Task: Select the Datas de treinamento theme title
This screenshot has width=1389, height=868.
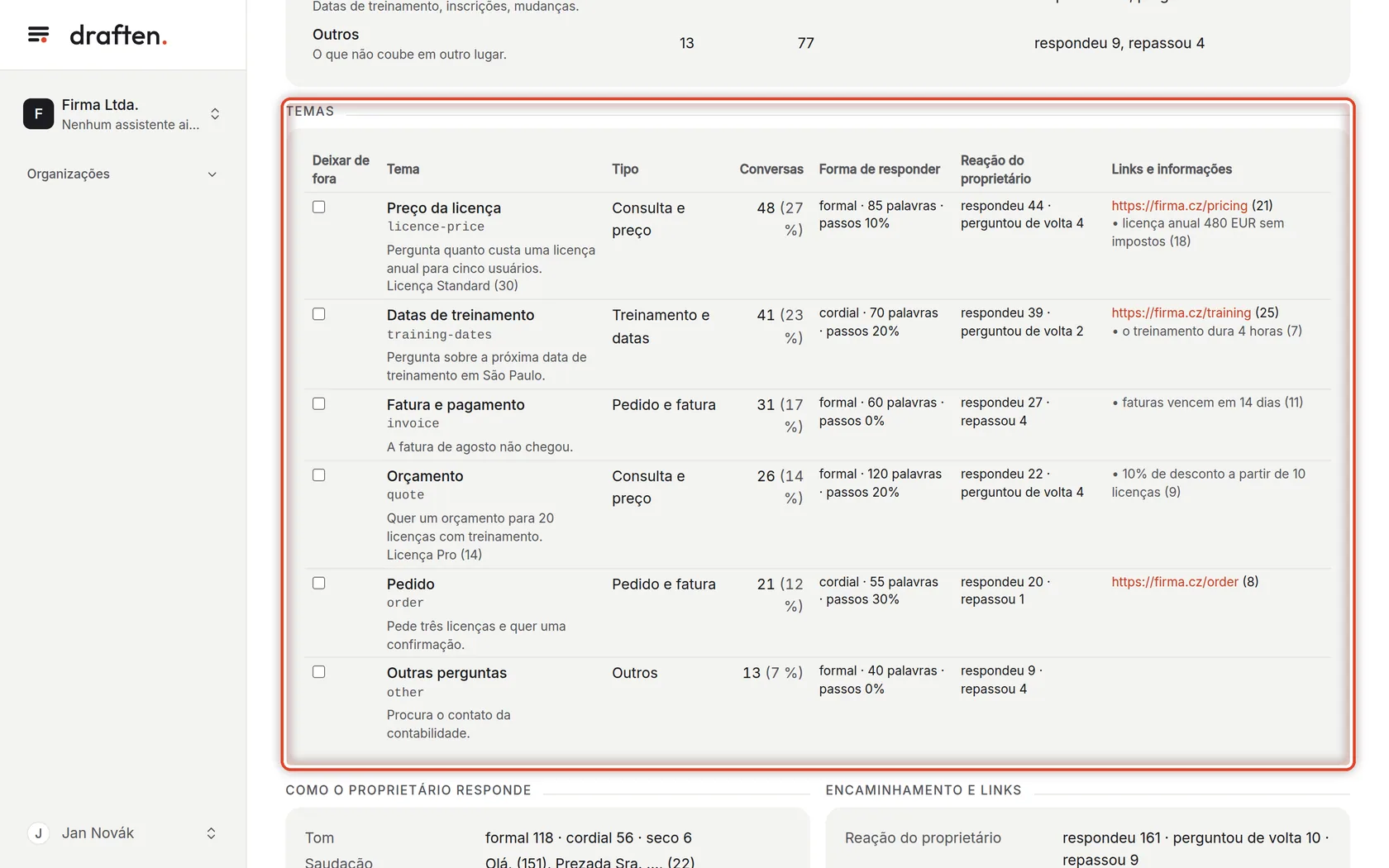Action: [x=461, y=316]
